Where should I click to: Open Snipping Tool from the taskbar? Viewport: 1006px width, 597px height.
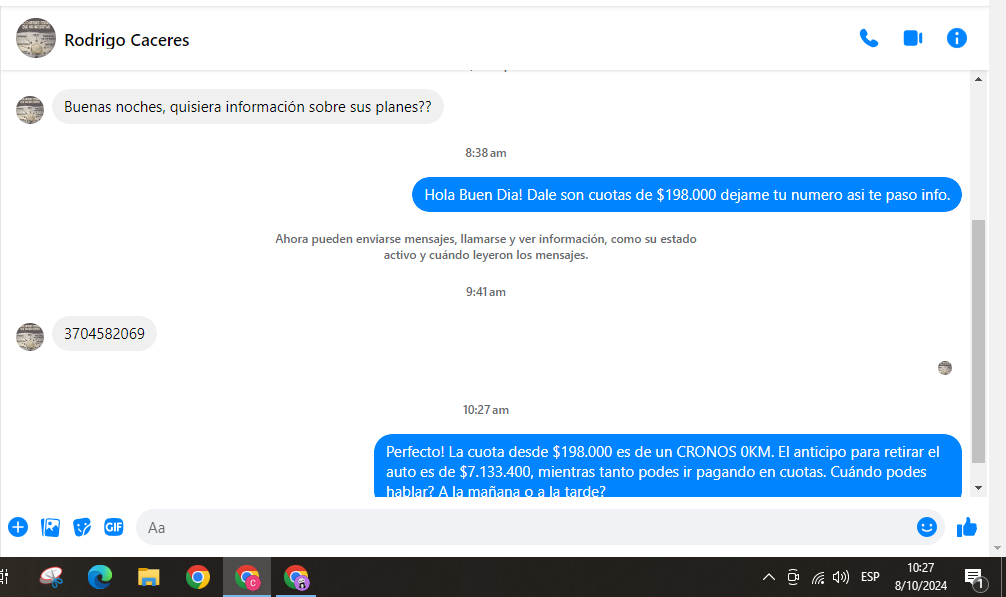coord(51,577)
